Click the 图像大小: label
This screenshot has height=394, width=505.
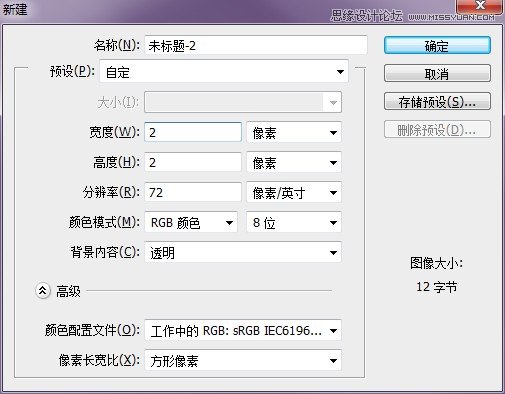tap(436, 263)
